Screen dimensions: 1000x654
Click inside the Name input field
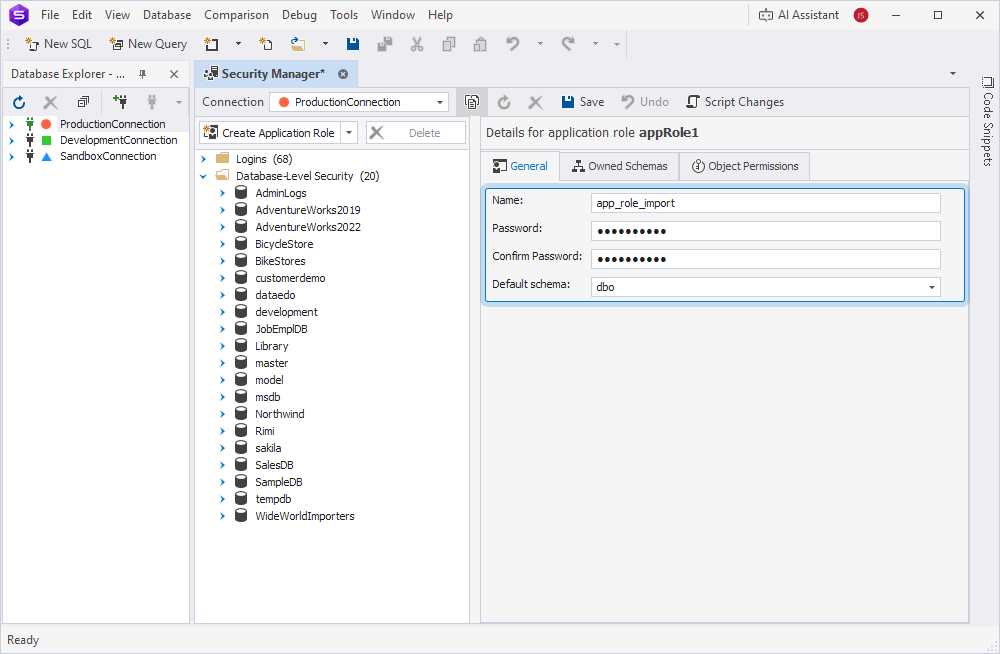tap(765, 202)
